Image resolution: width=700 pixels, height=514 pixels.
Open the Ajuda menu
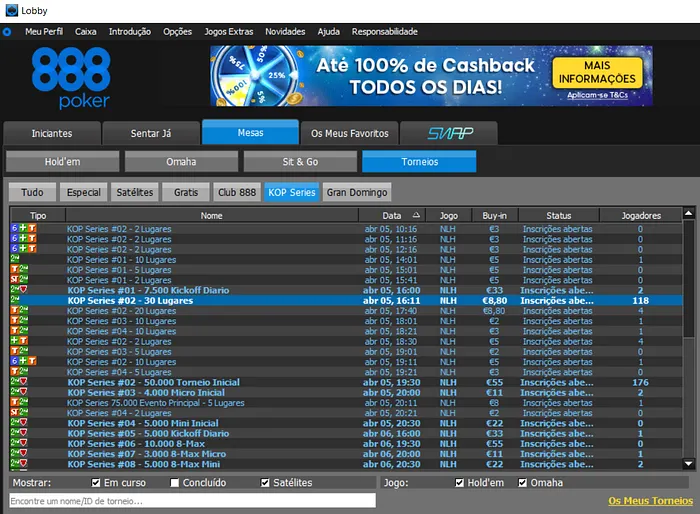[x=329, y=32]
